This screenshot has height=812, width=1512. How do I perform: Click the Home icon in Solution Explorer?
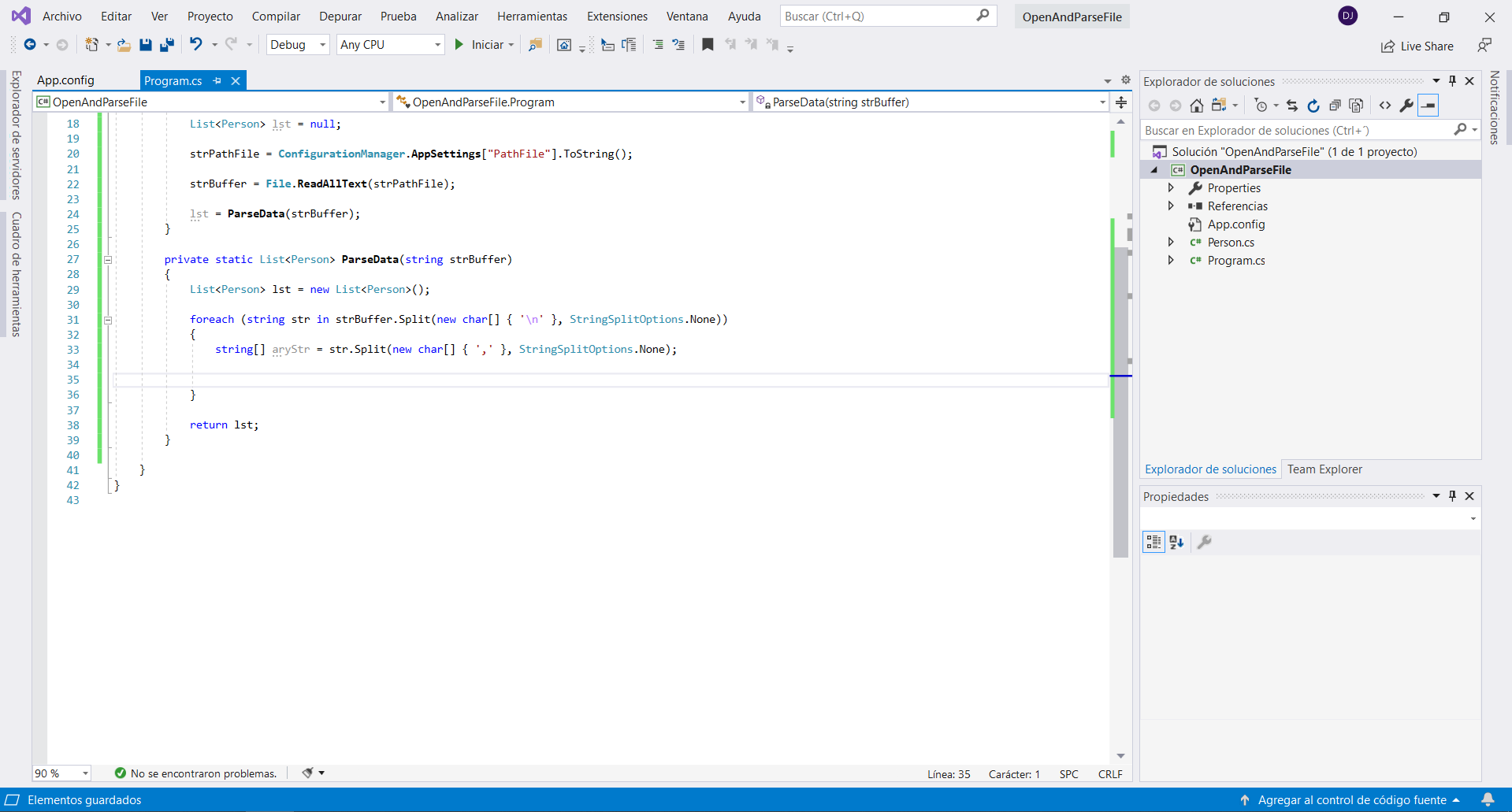tap(1196, 106)
